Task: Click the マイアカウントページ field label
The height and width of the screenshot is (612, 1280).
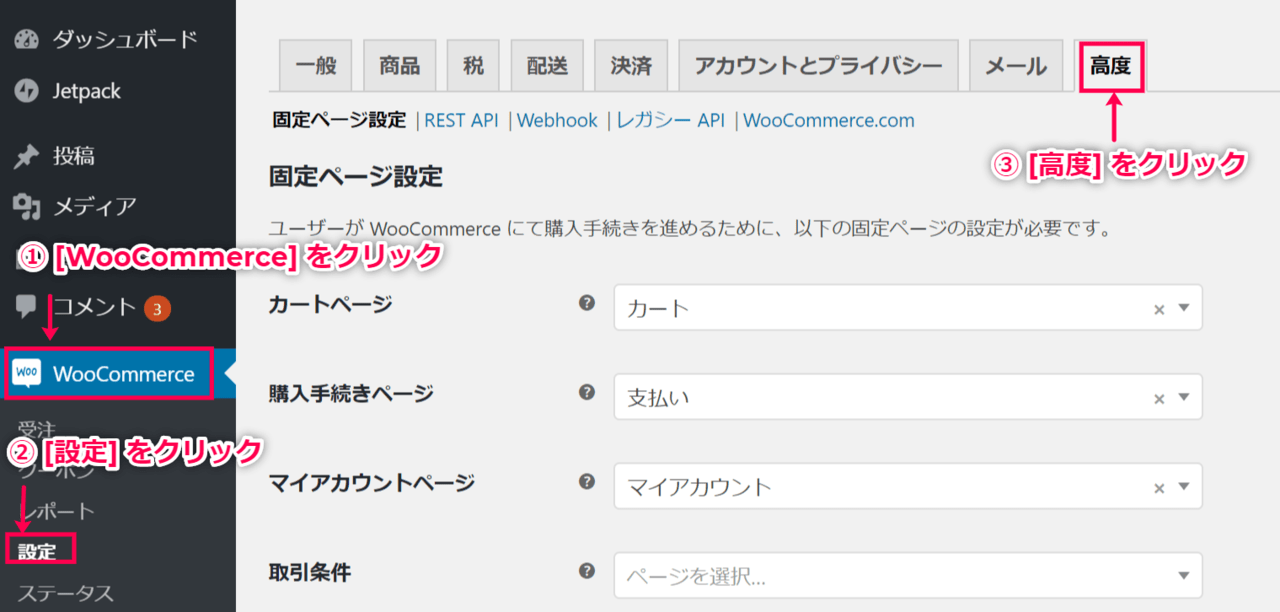Action: coord(372,483)
